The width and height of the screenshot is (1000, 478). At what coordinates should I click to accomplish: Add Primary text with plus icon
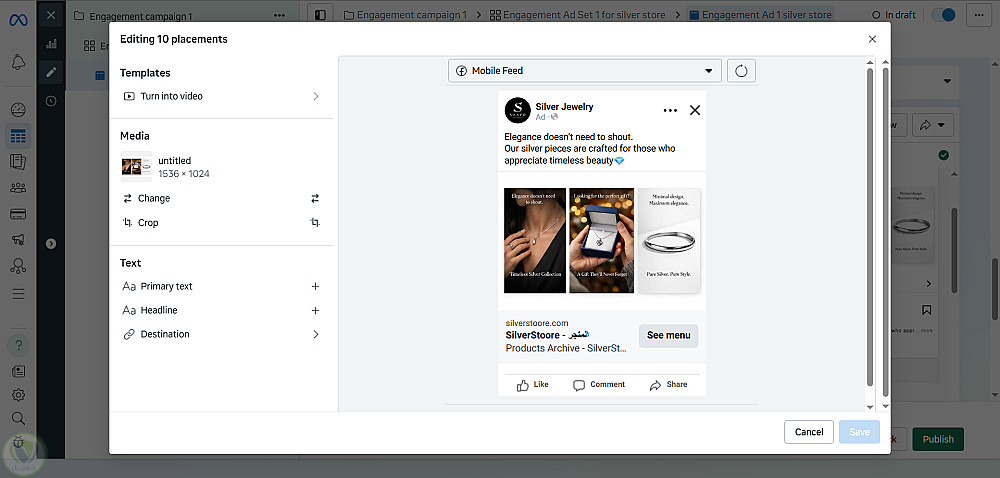(x=315, y=286)
